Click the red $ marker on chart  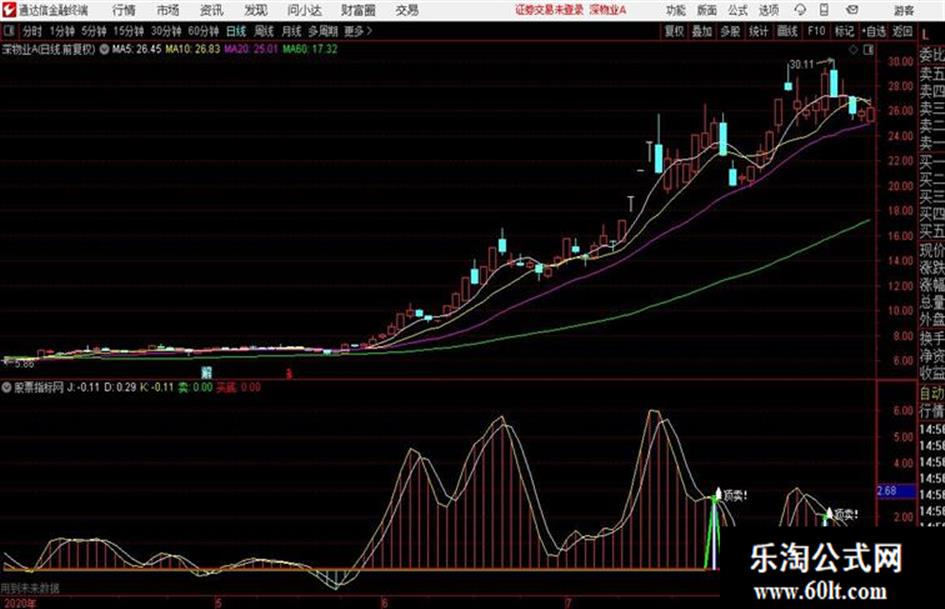(289, 374)
